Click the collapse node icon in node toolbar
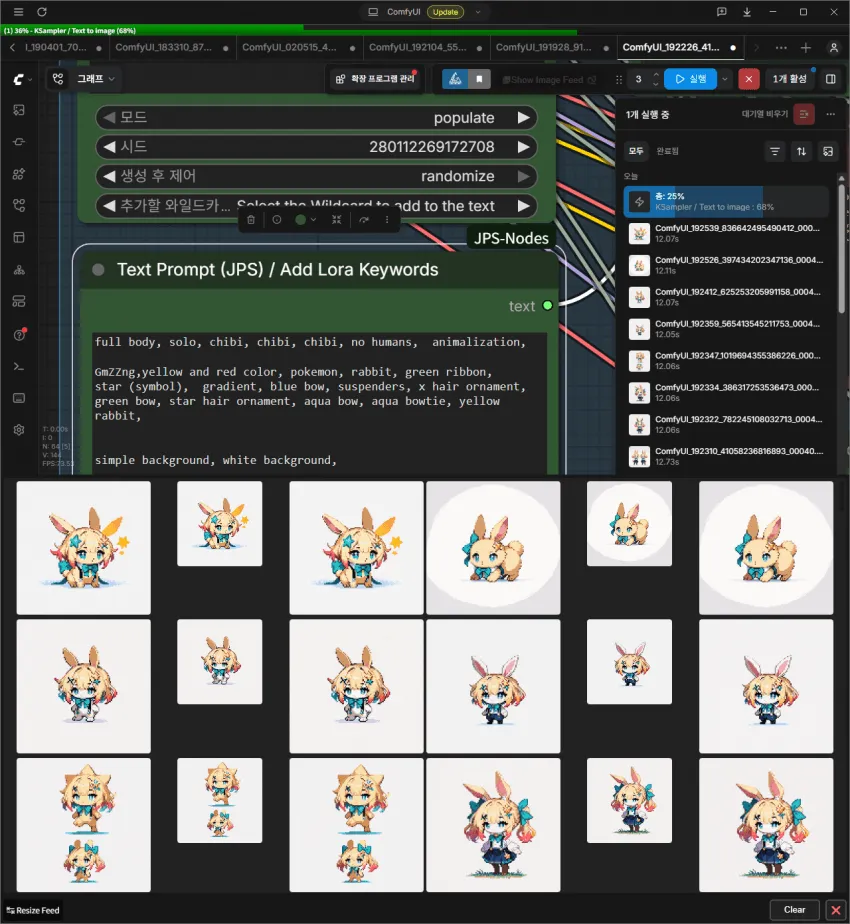The height and width of the screenshot is (924, 850). tap(337, 220)
